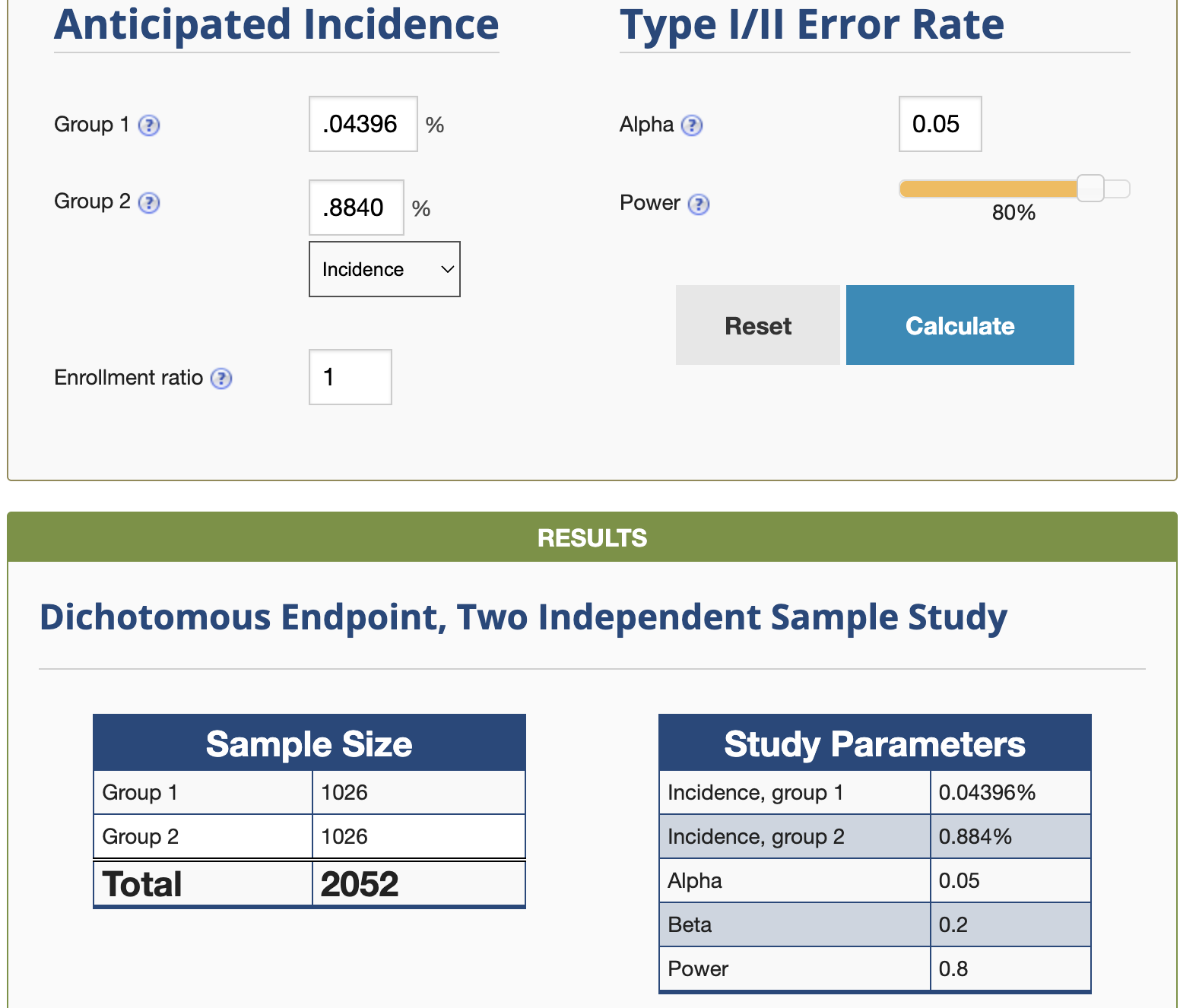Click the Reset button
The height and width of the screenshot is (1008, 1180).
(757, 325)
